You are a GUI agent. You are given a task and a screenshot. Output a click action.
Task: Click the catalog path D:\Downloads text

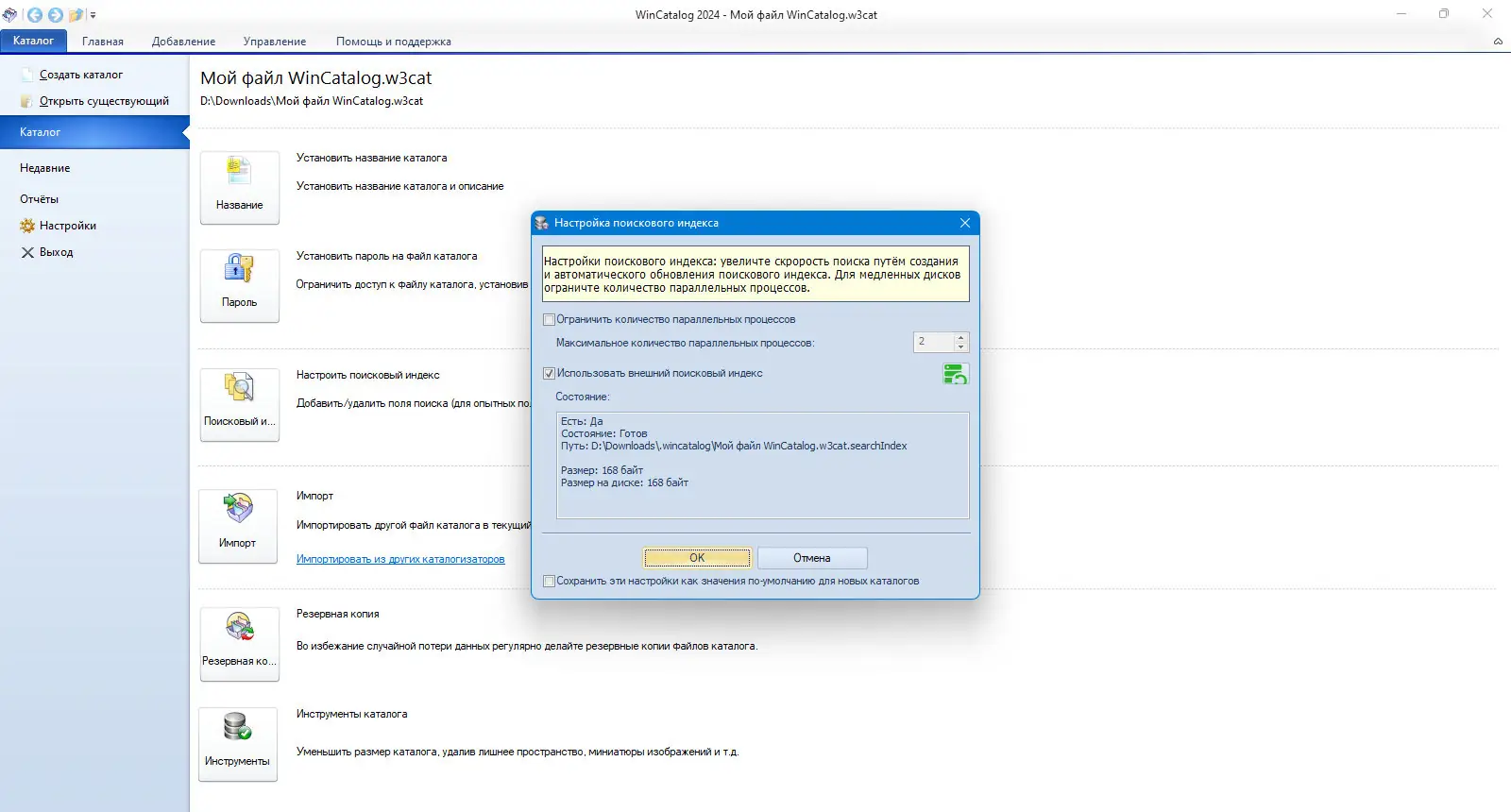point(312,101)
